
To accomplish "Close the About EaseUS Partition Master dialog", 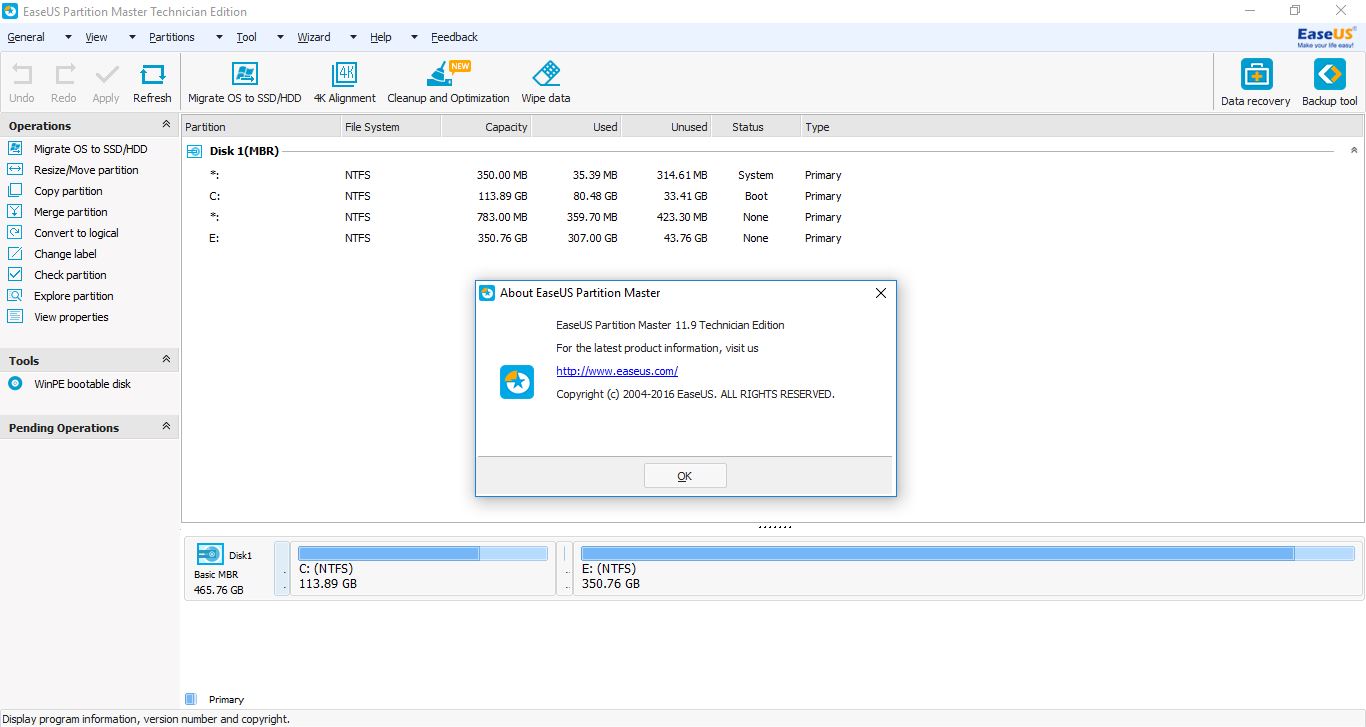I will click(881, 293).
